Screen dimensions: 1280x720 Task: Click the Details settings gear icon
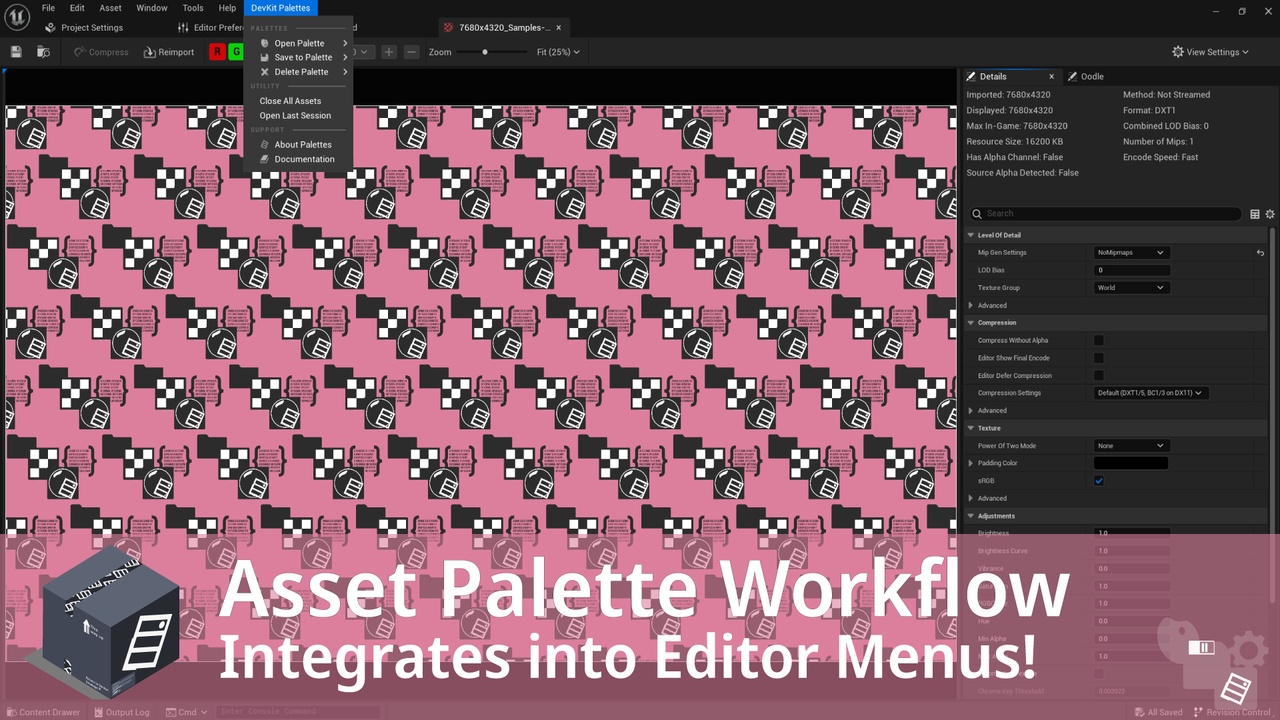pos(1270,214)
